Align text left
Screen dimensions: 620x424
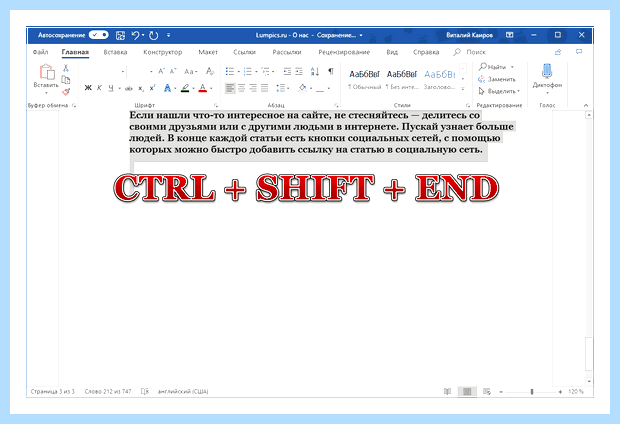point(230,88)
